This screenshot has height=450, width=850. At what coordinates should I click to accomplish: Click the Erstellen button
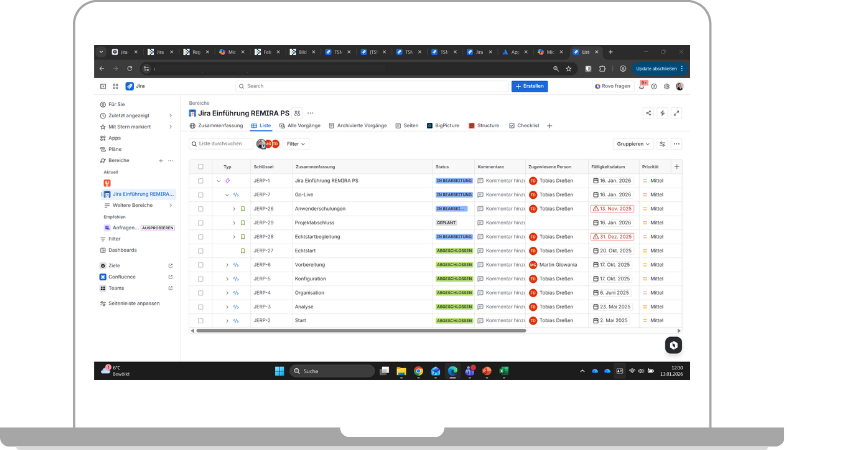point(529,86)
